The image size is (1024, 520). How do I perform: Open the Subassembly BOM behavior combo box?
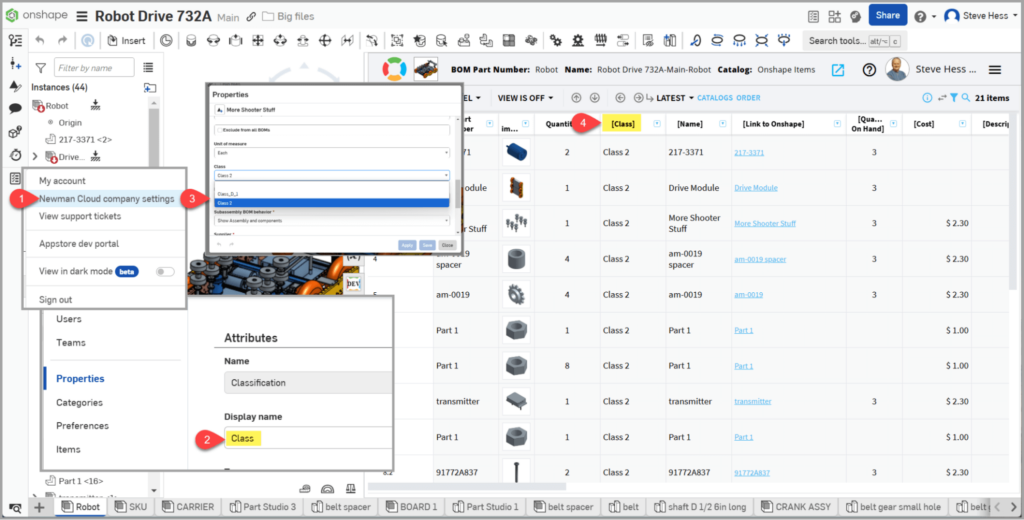pyautogui.click(x=332, y=221)
